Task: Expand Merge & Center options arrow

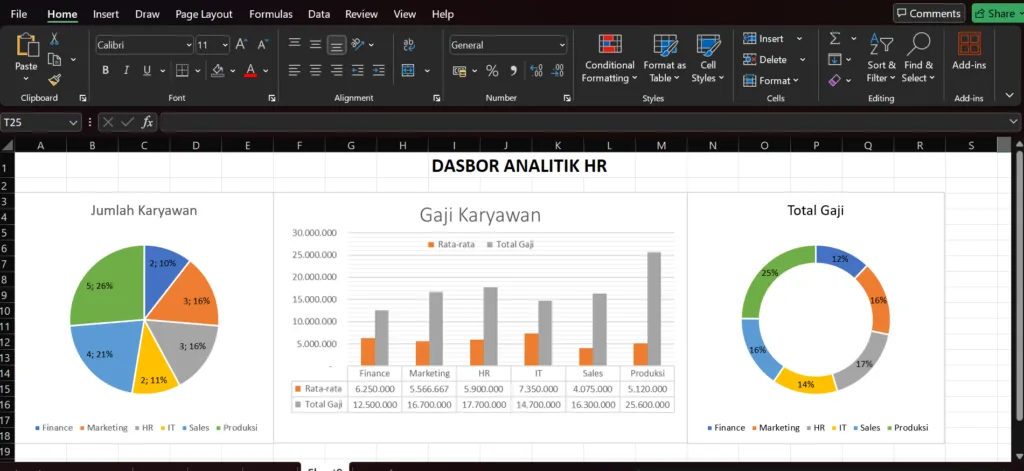Action: click(427, 71)
